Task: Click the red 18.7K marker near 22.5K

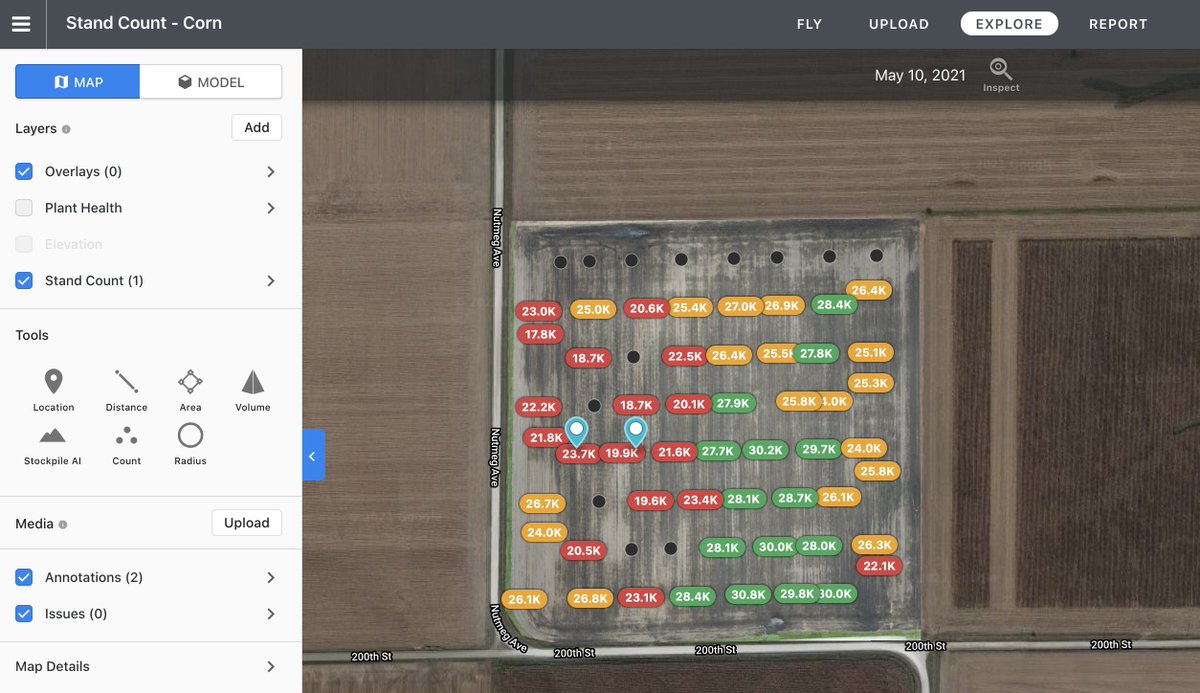Action: point(588,358)
